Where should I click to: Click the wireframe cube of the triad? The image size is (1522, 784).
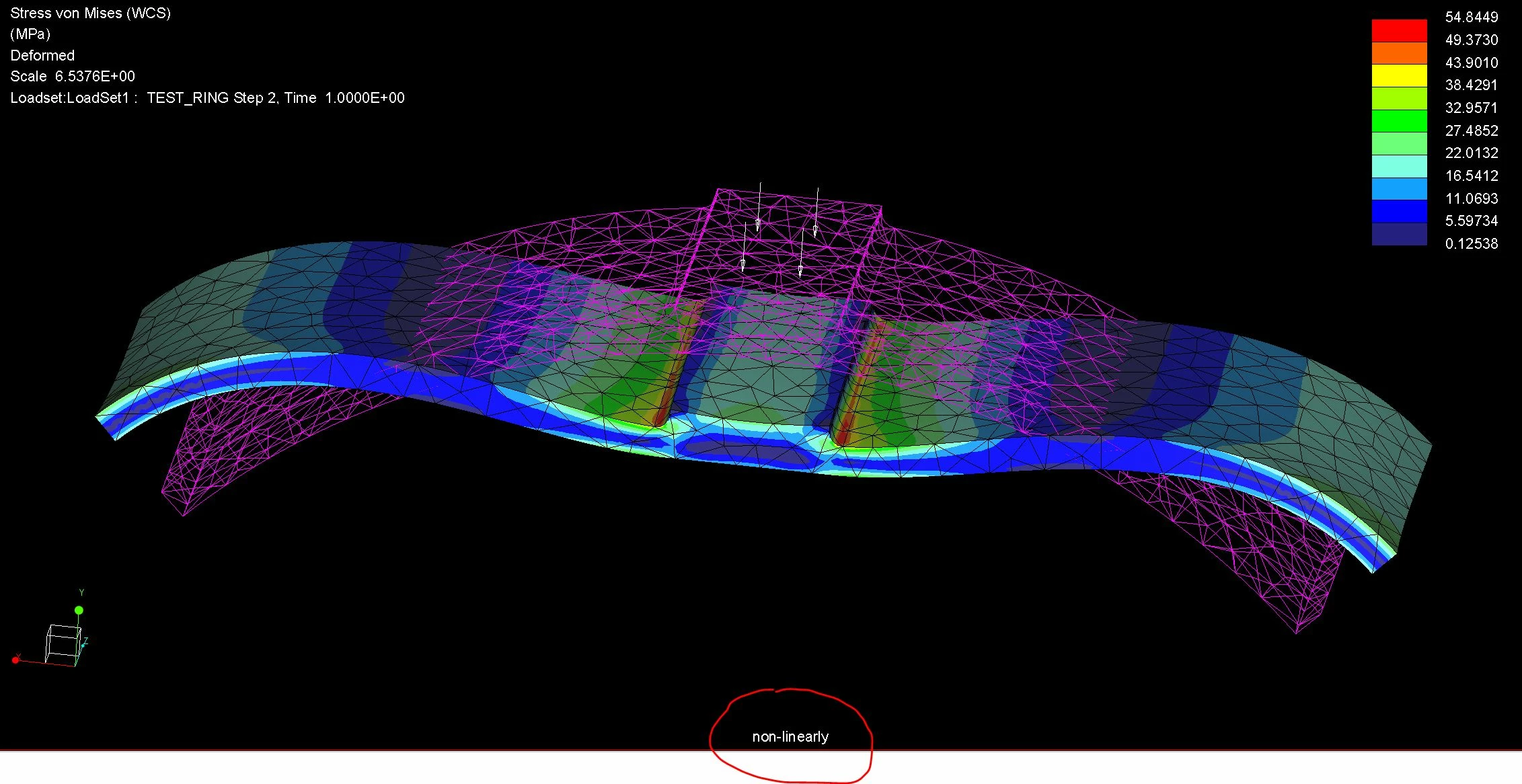62,644
